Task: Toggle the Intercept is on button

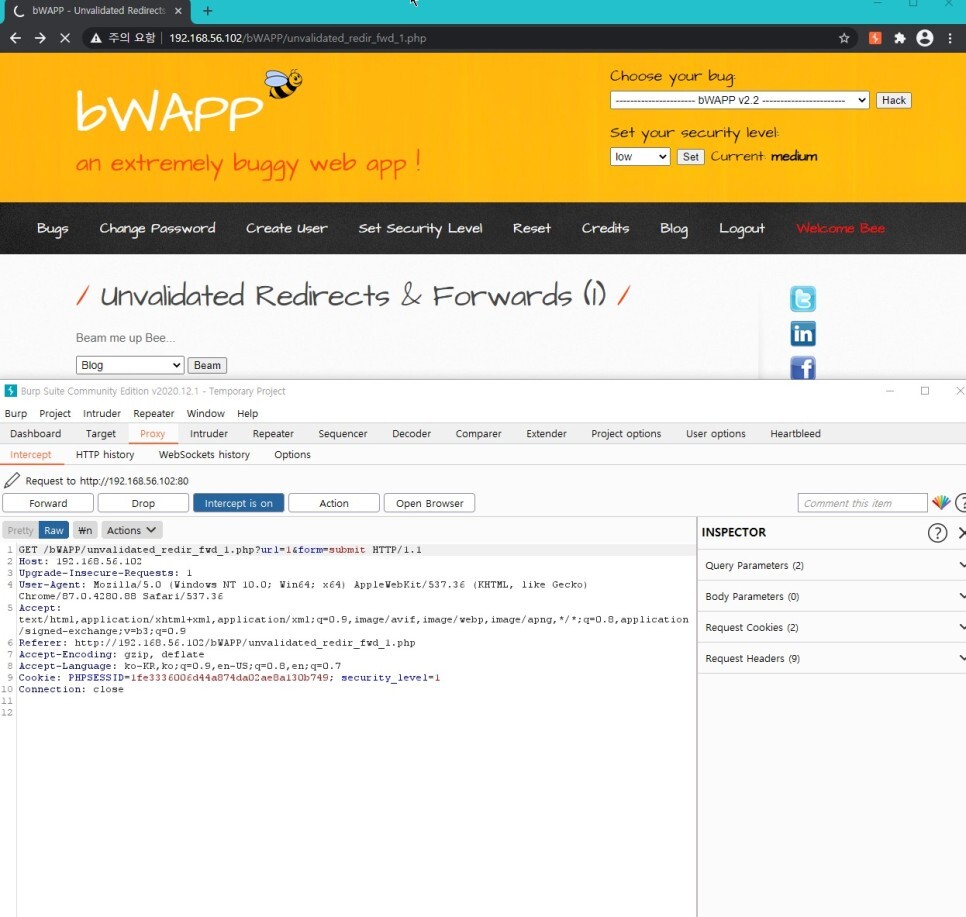Action: pos(238,503)
